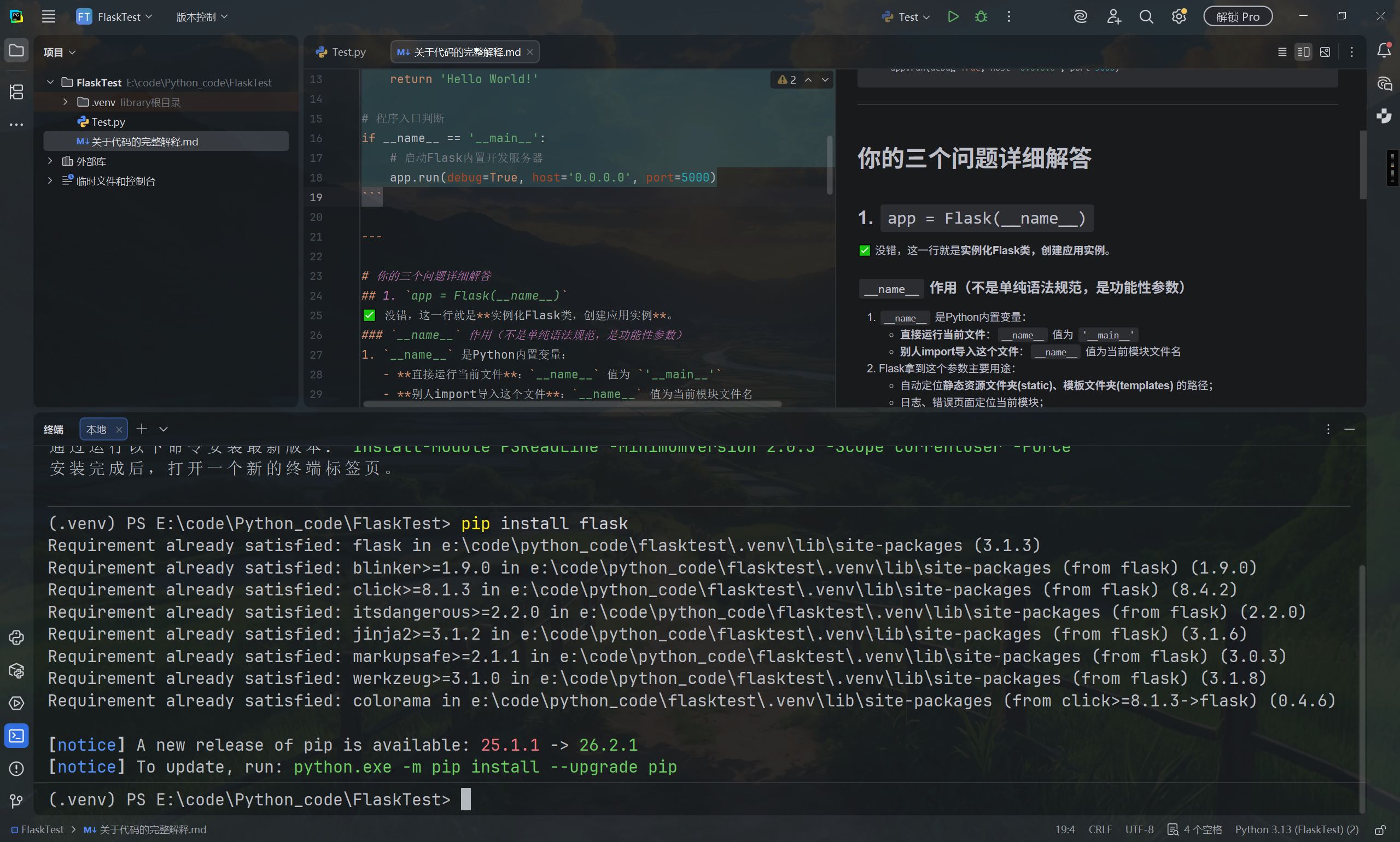Image resolution: width=1400 pixels, height=842 pixels.
Task: Select the Terminal tool window icon
Action: click(x=16, y=736)
